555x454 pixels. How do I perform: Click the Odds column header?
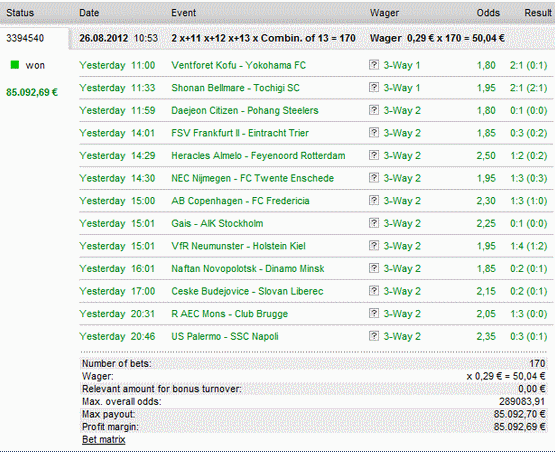(488, 13)
